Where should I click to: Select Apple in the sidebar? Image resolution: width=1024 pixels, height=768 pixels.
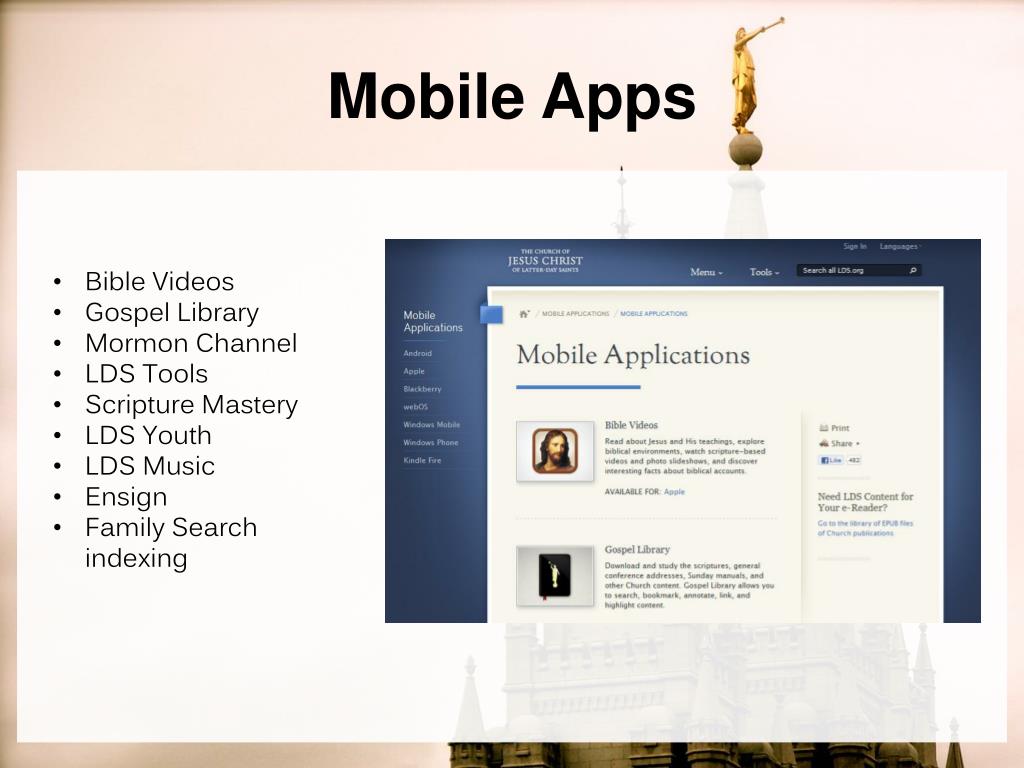tap(414, 371)
